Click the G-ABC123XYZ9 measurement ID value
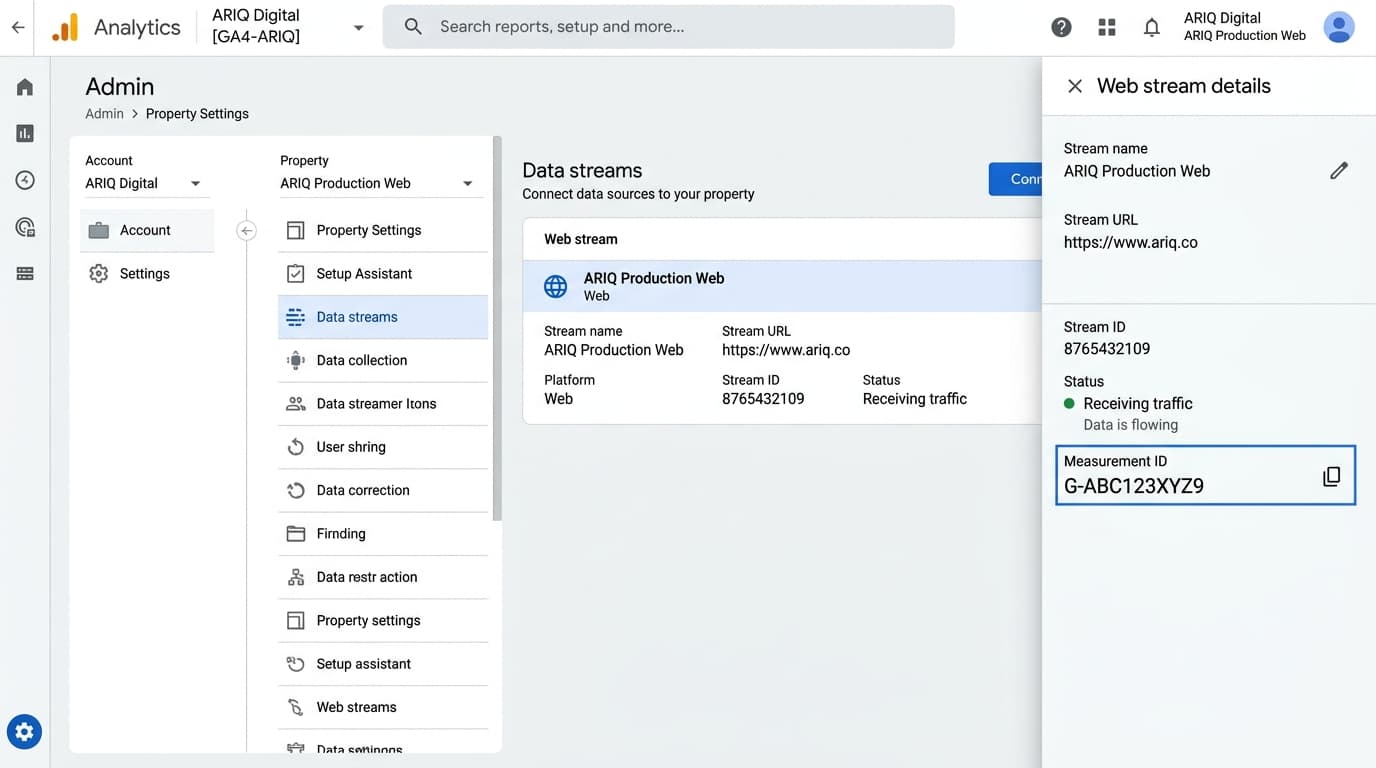1376x768 pixels. coord(1134,487)
